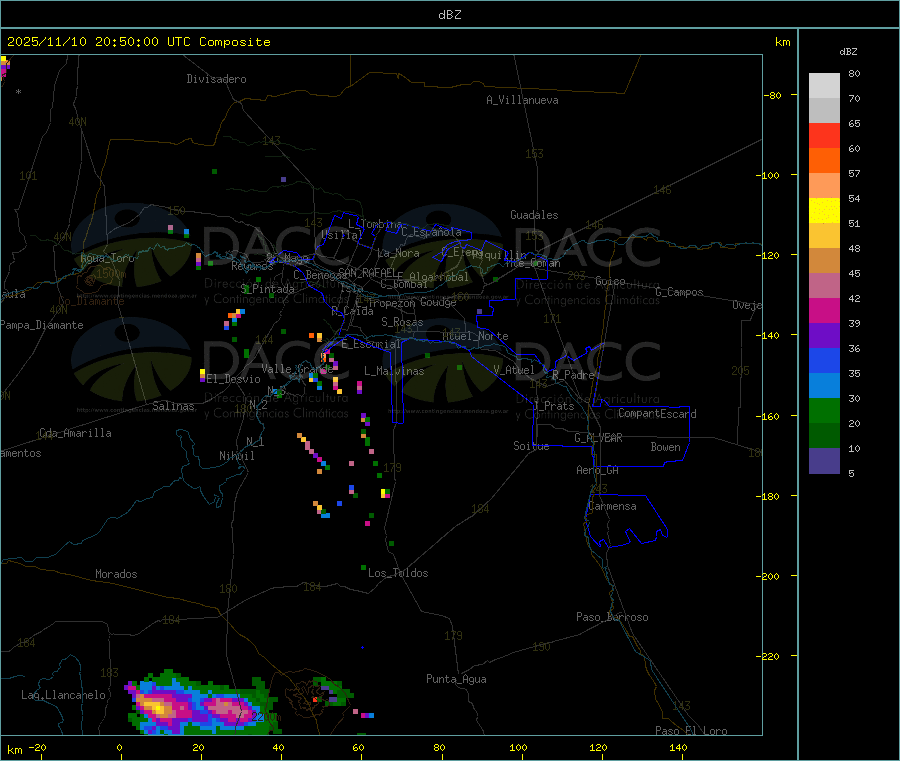Click the legend value 45
This screenshot has width=900, height=761.
pos(854,274)
